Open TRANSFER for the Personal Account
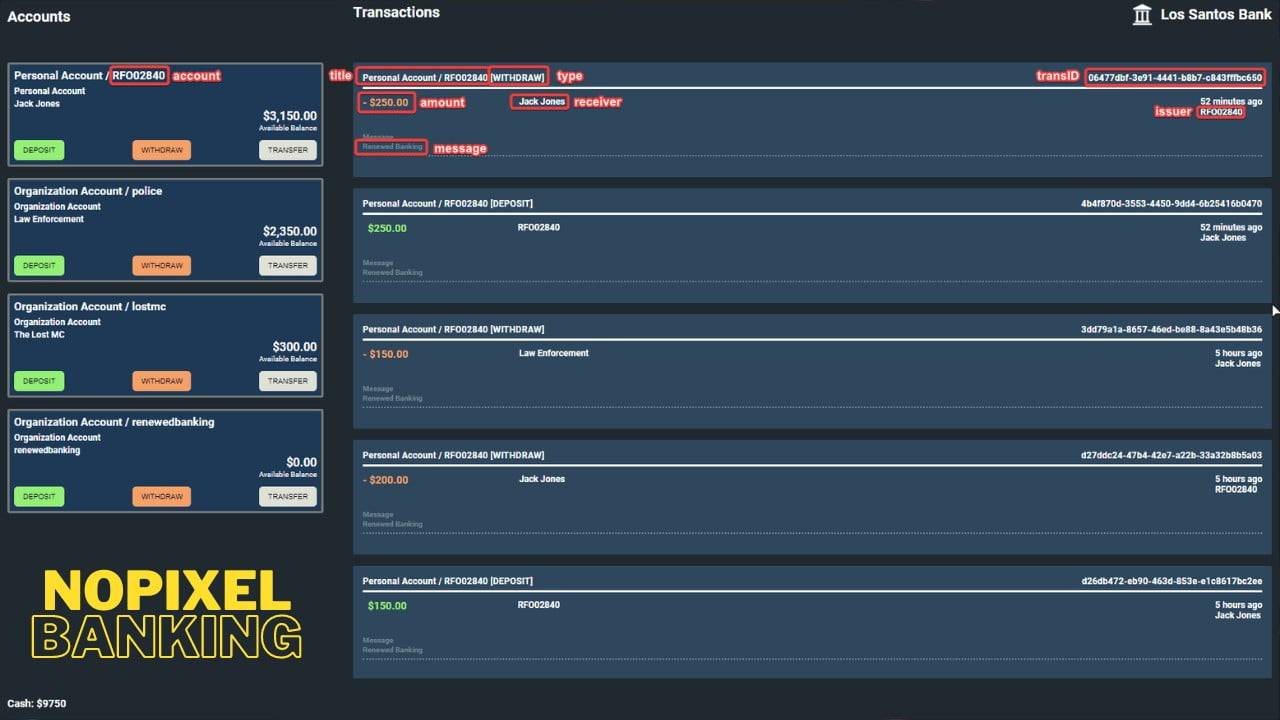 pos(288,150)
